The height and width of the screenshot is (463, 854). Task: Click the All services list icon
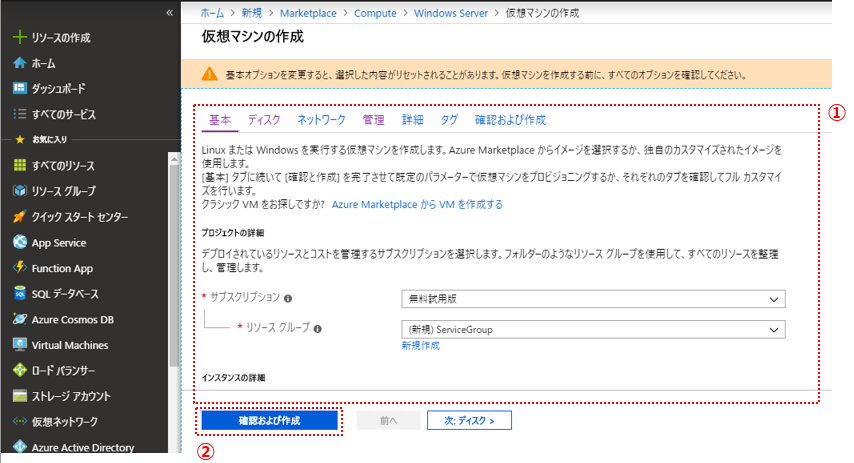[20, 114]
